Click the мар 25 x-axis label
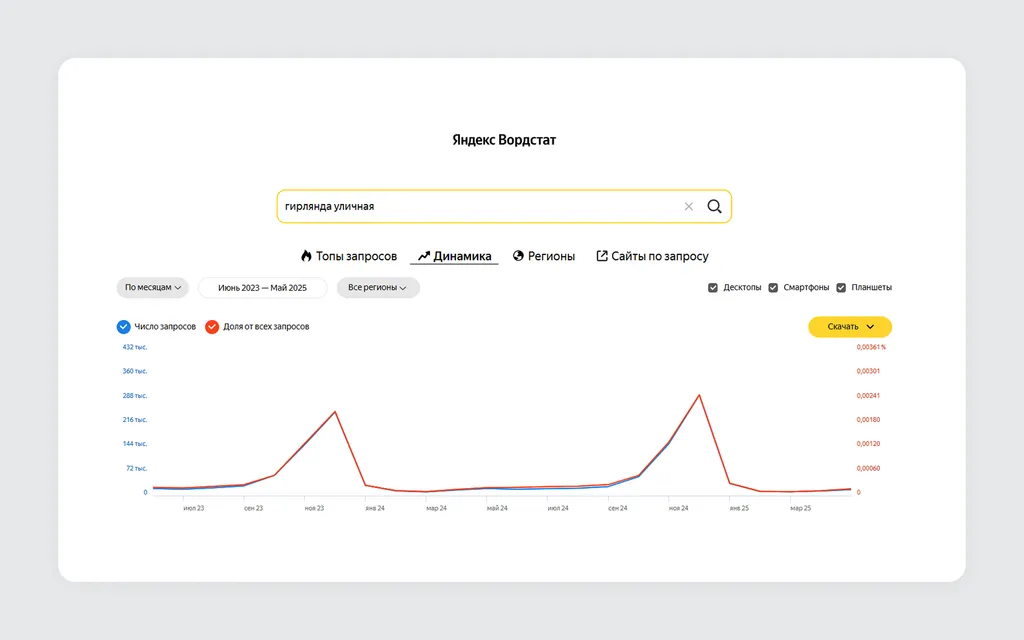1024x640 pixels. pos(801,508)
